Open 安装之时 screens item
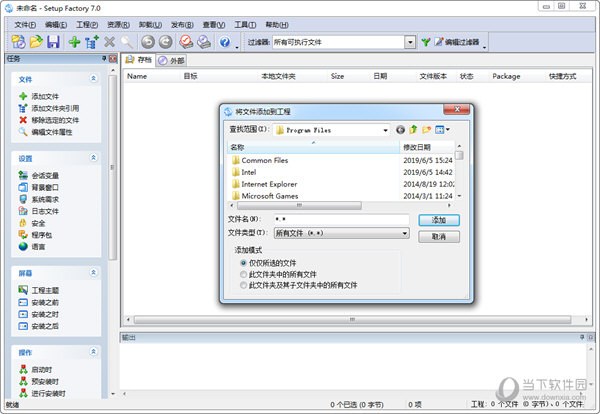This screenshot has width=600, height=414. click(39, 314)
